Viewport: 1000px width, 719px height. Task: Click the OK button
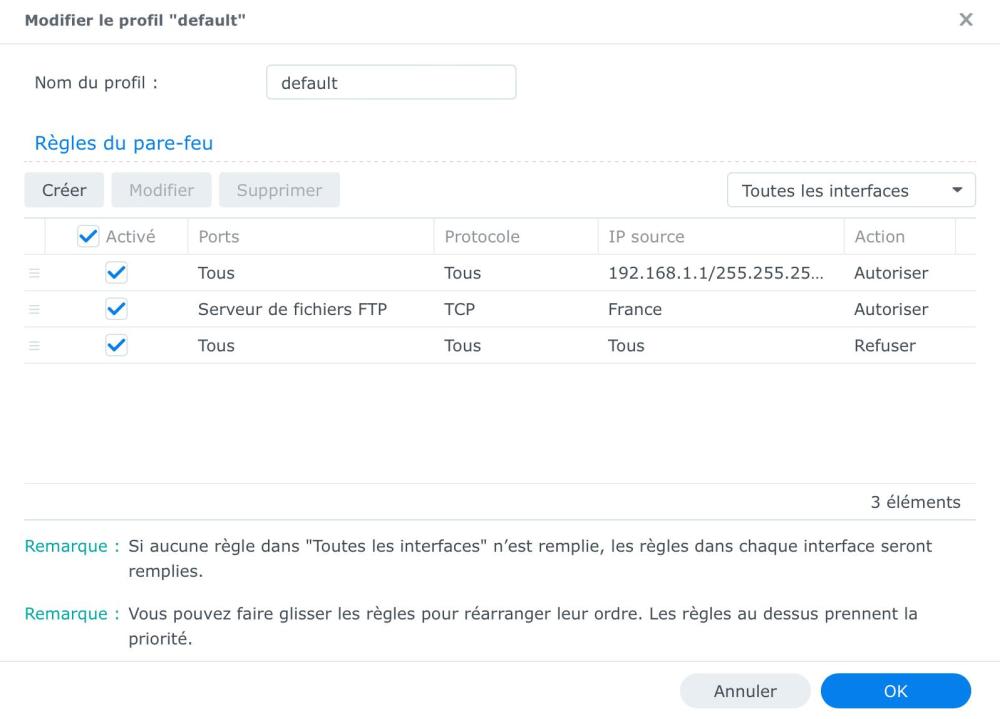[x=895, y=691]
